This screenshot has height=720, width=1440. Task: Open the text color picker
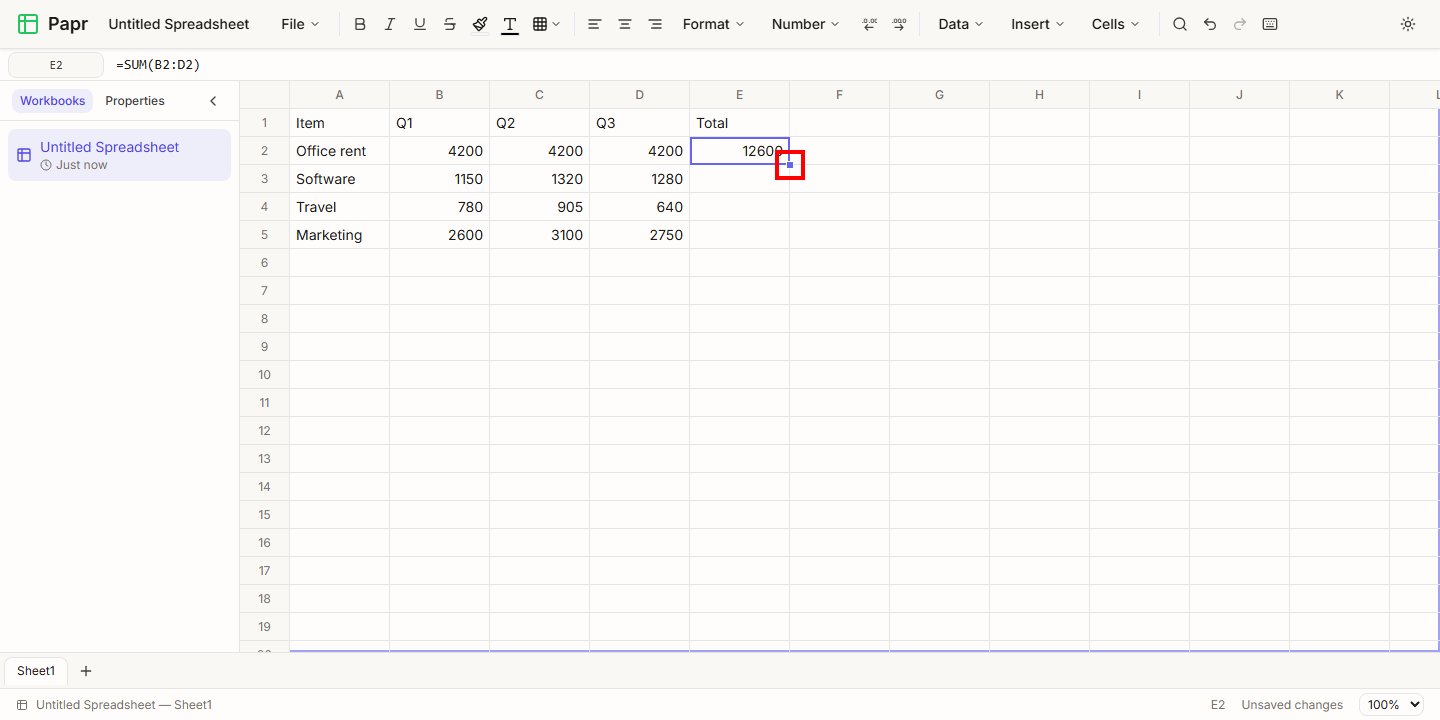coord(510,24)
